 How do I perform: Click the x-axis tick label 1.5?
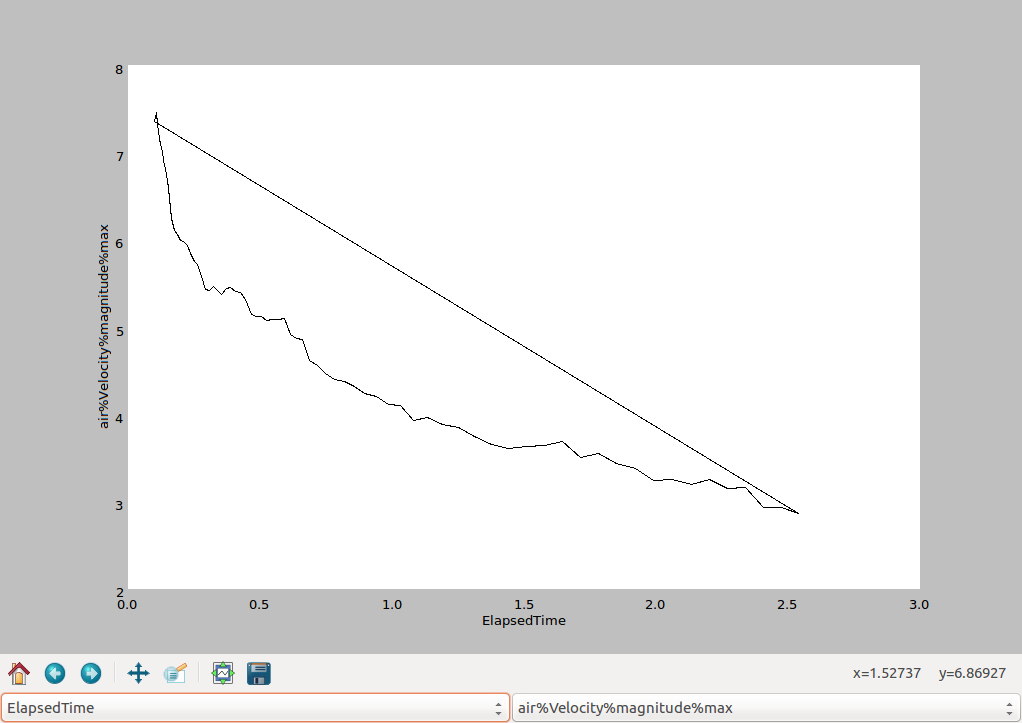coord(523,604)
